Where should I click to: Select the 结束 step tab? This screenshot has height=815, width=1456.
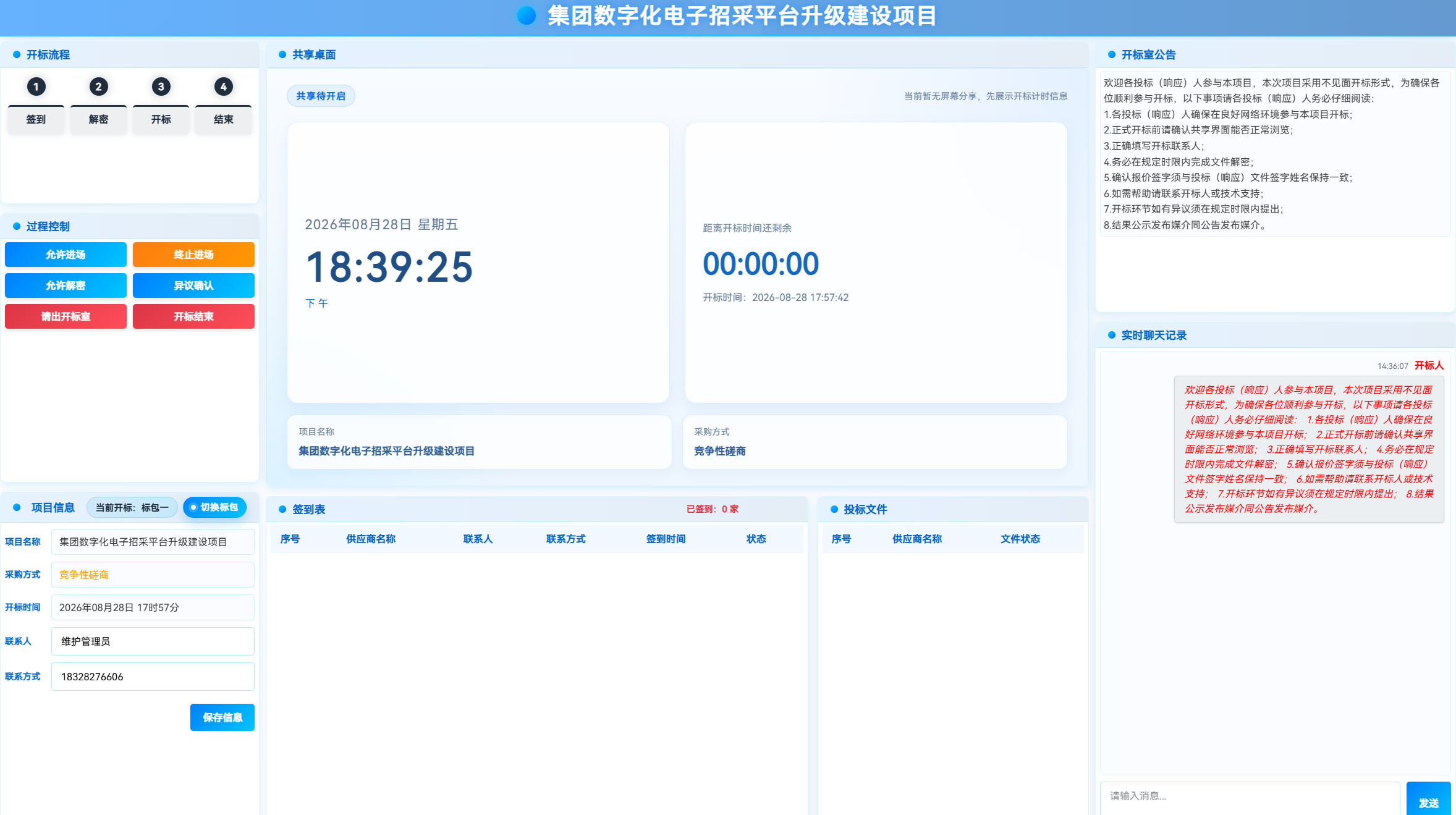pos(223,119)
